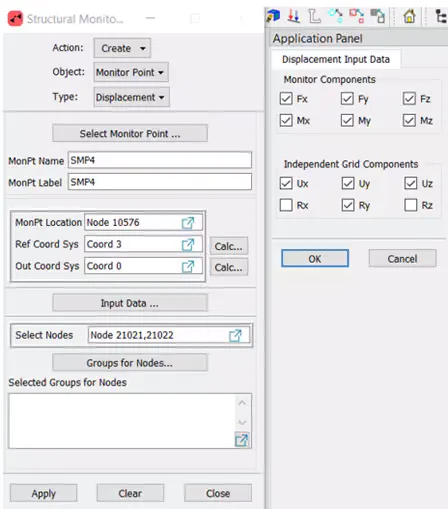Confirm with the OK button

pos(315,258)
